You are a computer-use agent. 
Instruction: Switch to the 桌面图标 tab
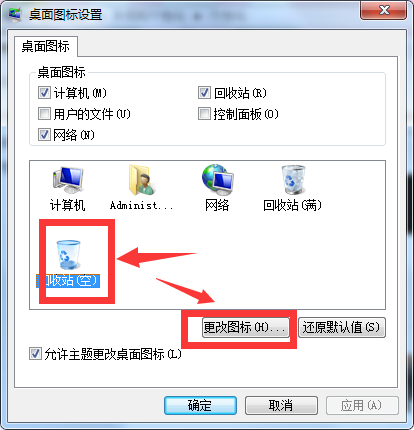pos(46,46)
